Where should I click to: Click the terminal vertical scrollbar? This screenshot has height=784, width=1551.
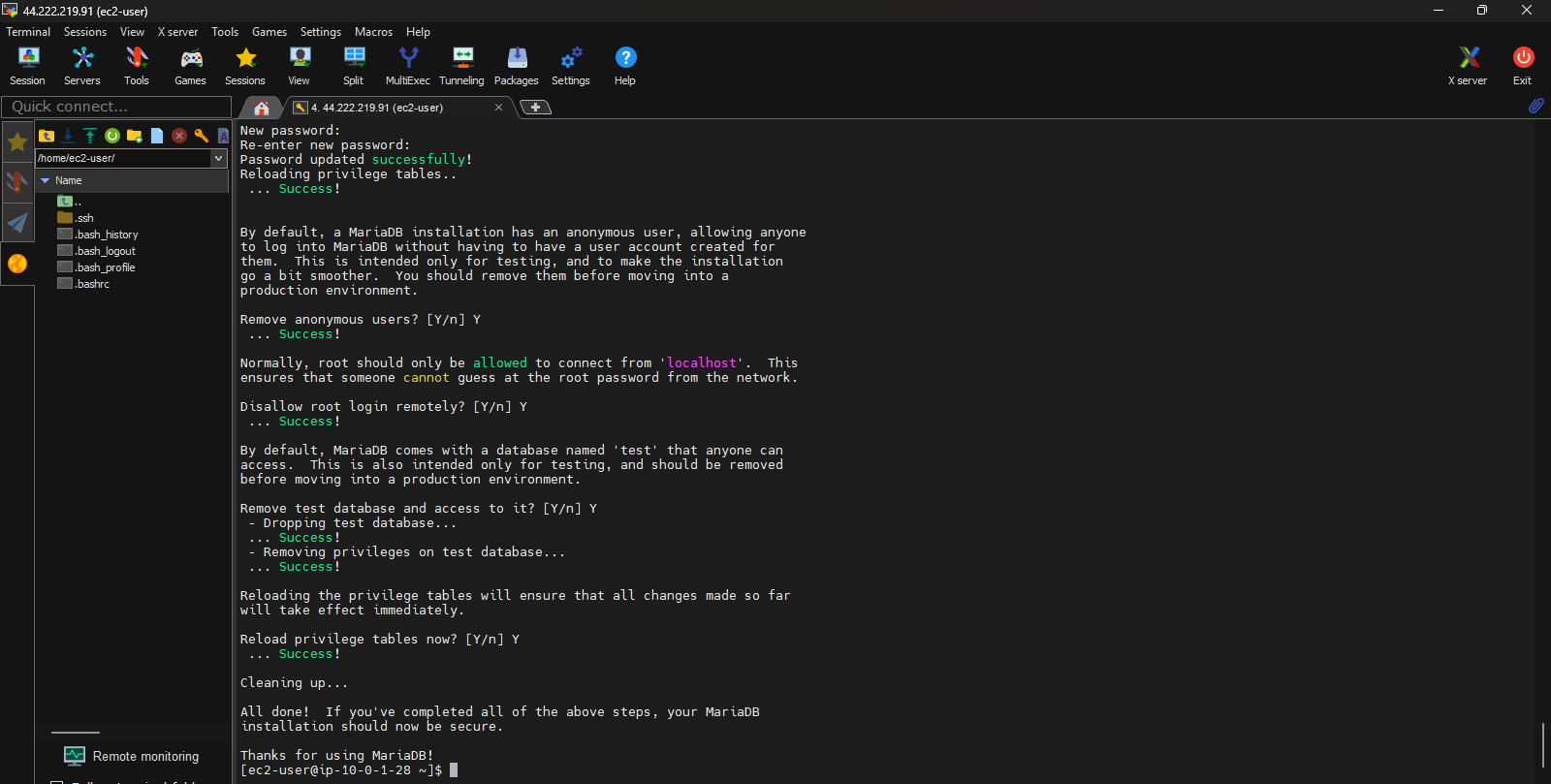pos(1543,743)
